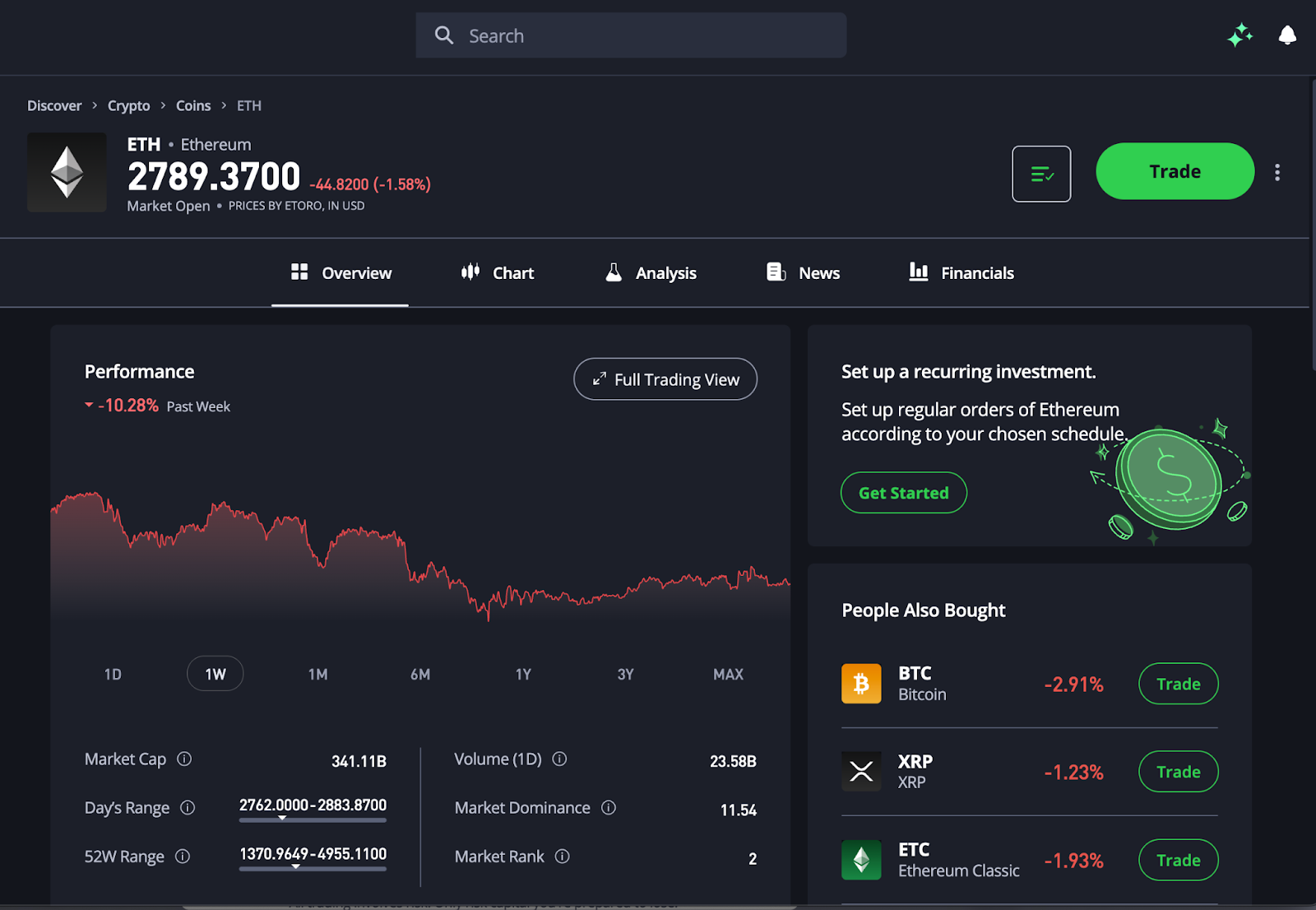Click the XRP icon in People Also Bought
Screen dimensions: 1316x910
(x=860, y=772)
